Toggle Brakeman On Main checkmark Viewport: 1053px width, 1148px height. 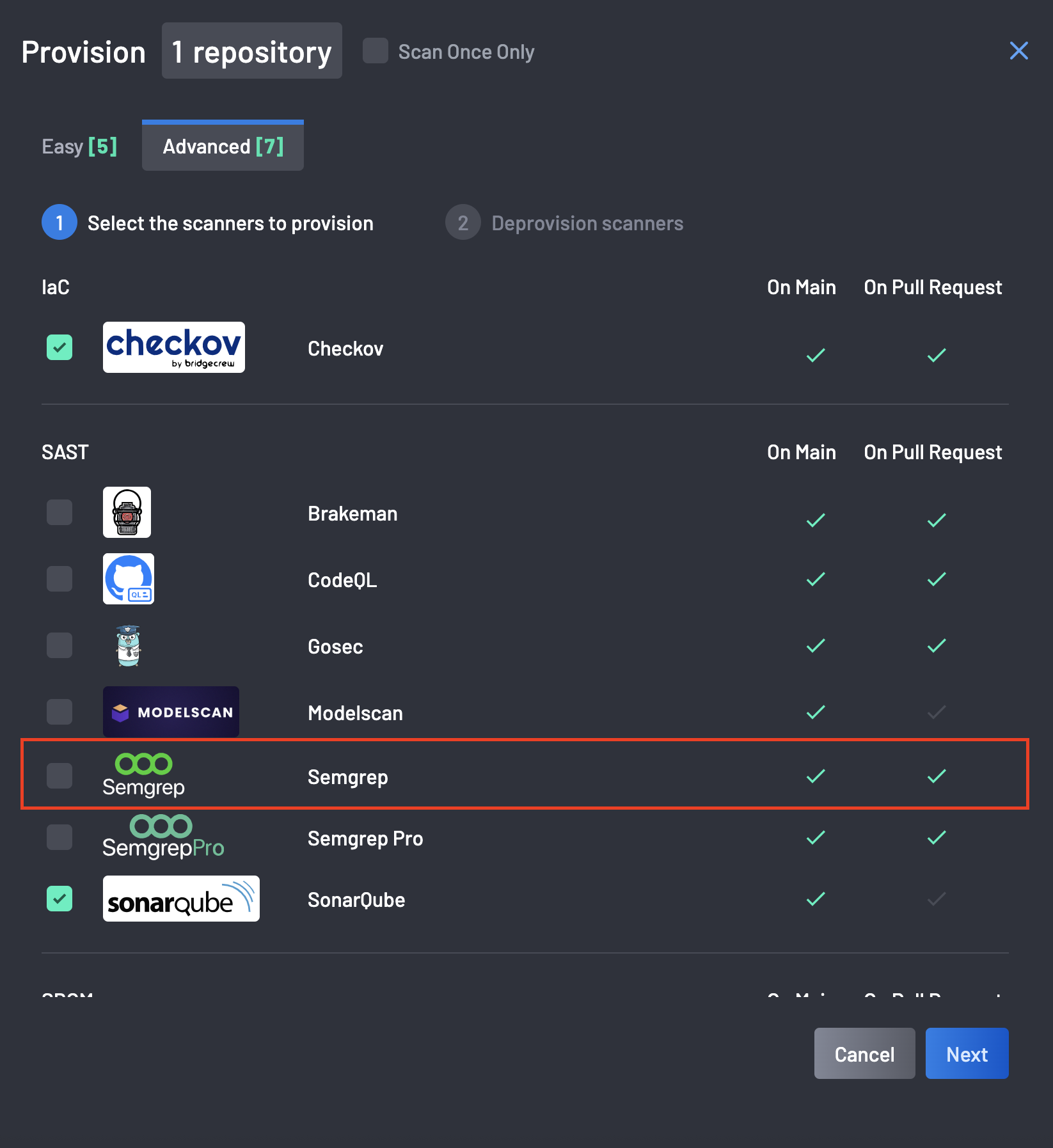[x=816, y=520]
